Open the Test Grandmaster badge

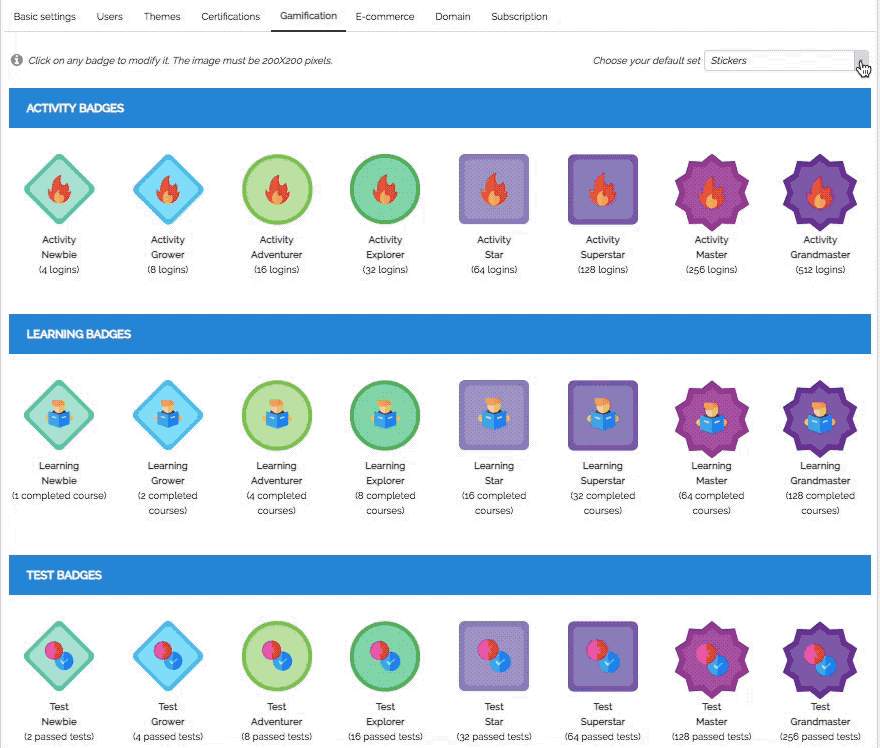point(819,657)
